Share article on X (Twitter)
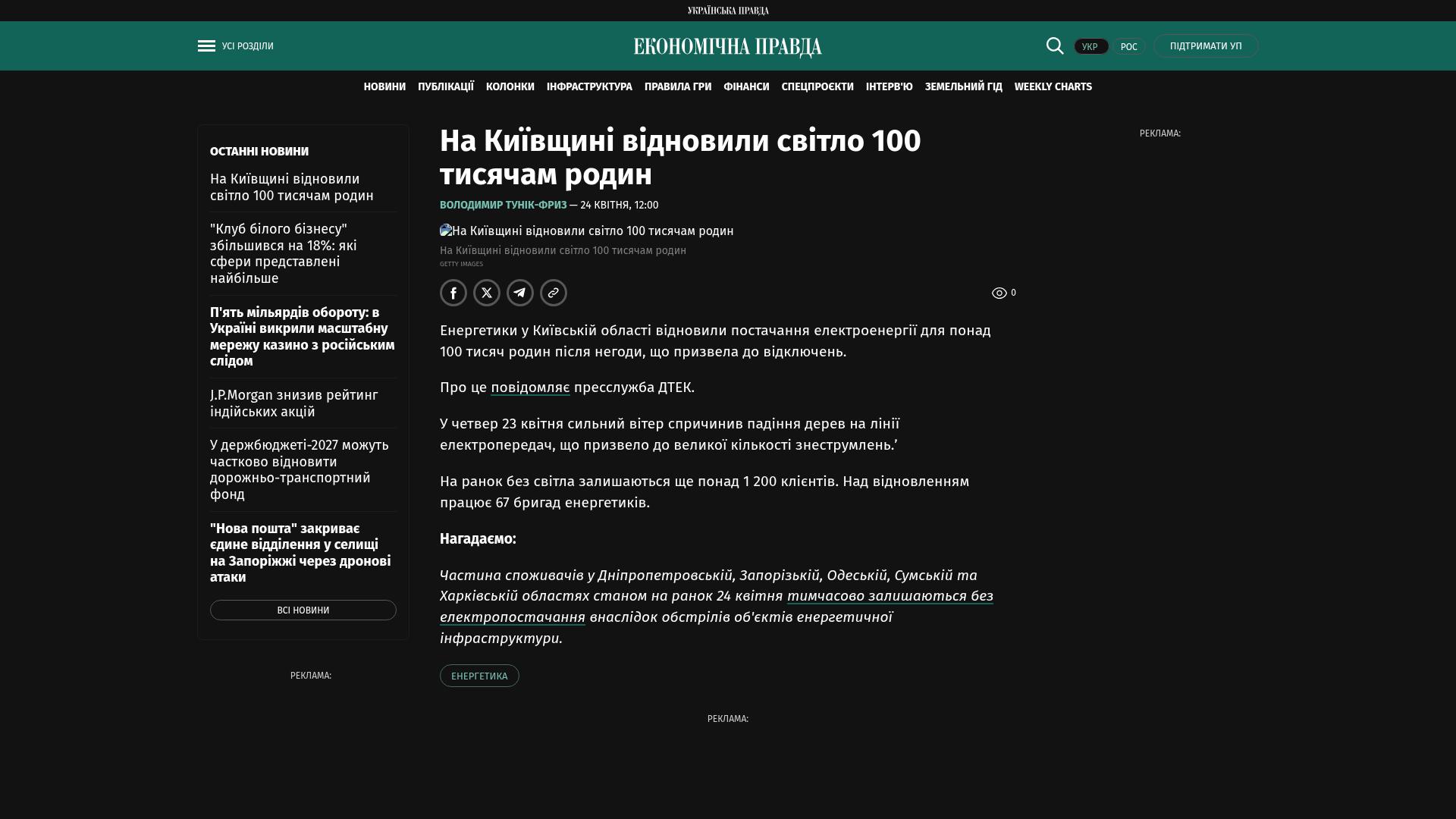1456x819 pixels. tap(487, 293)
